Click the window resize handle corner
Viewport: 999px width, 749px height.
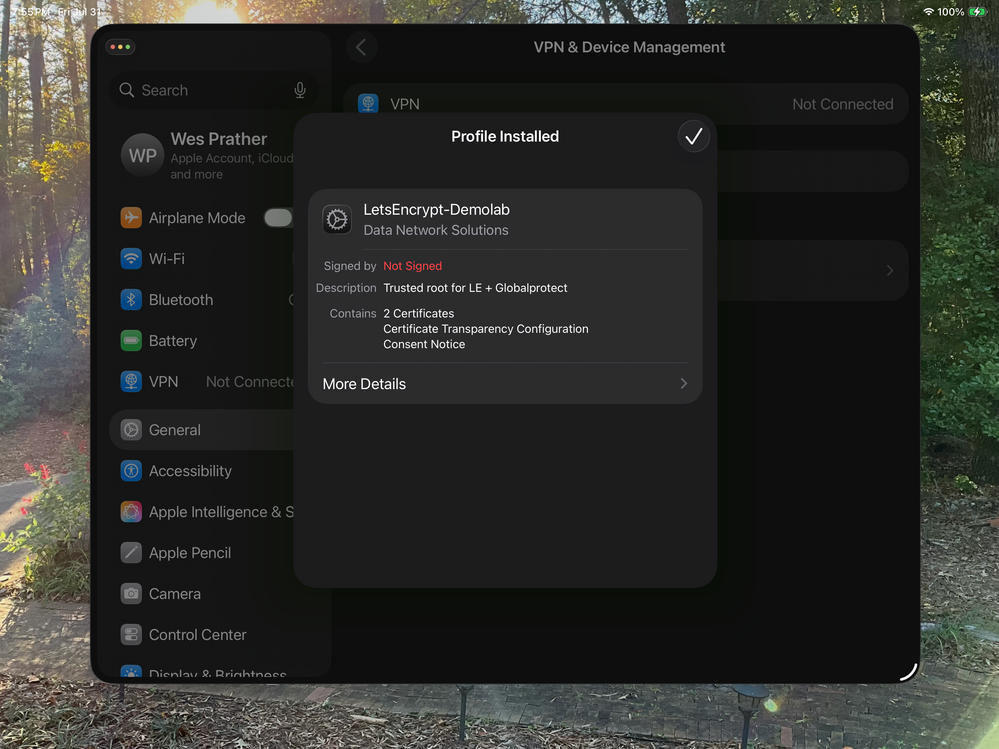[x=910, y=673]
